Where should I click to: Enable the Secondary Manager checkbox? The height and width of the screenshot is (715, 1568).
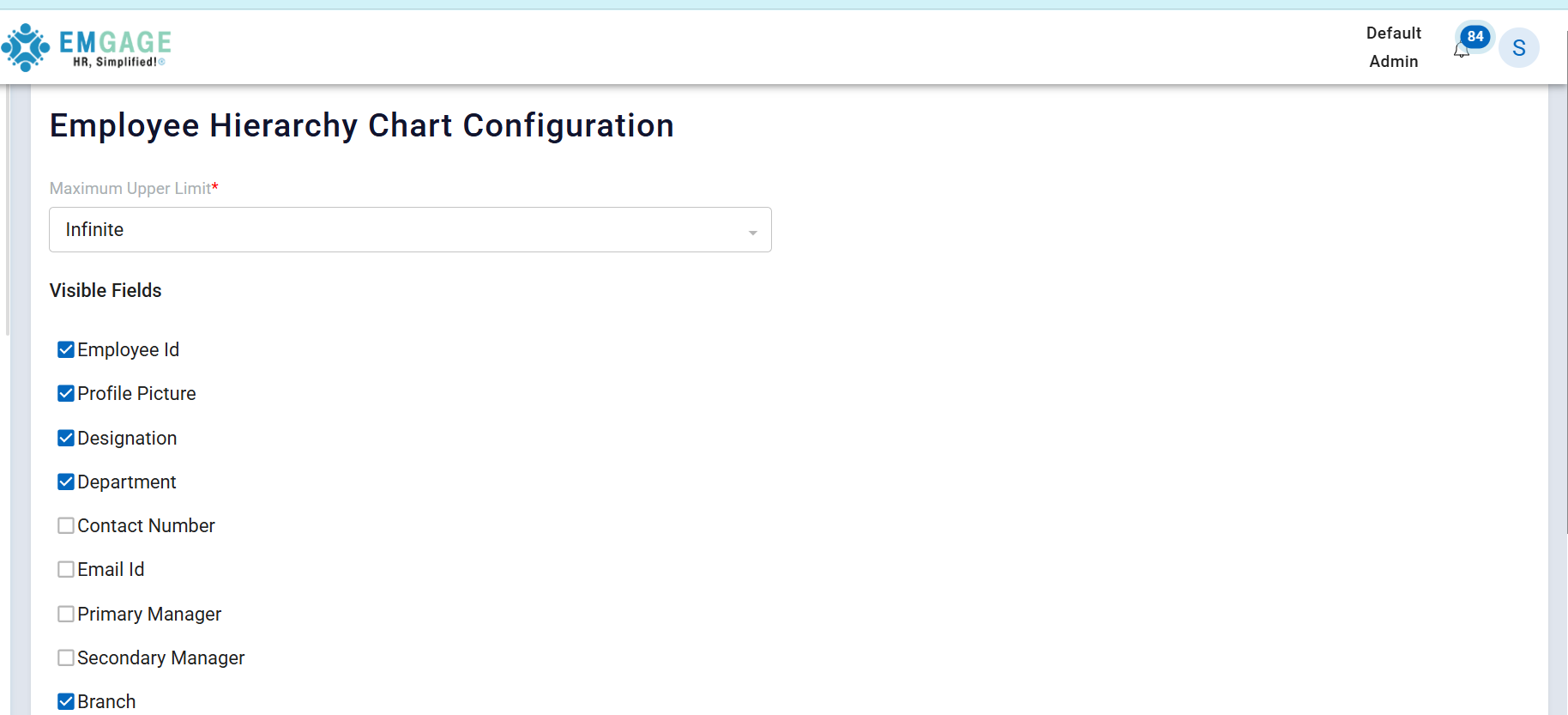66,657
